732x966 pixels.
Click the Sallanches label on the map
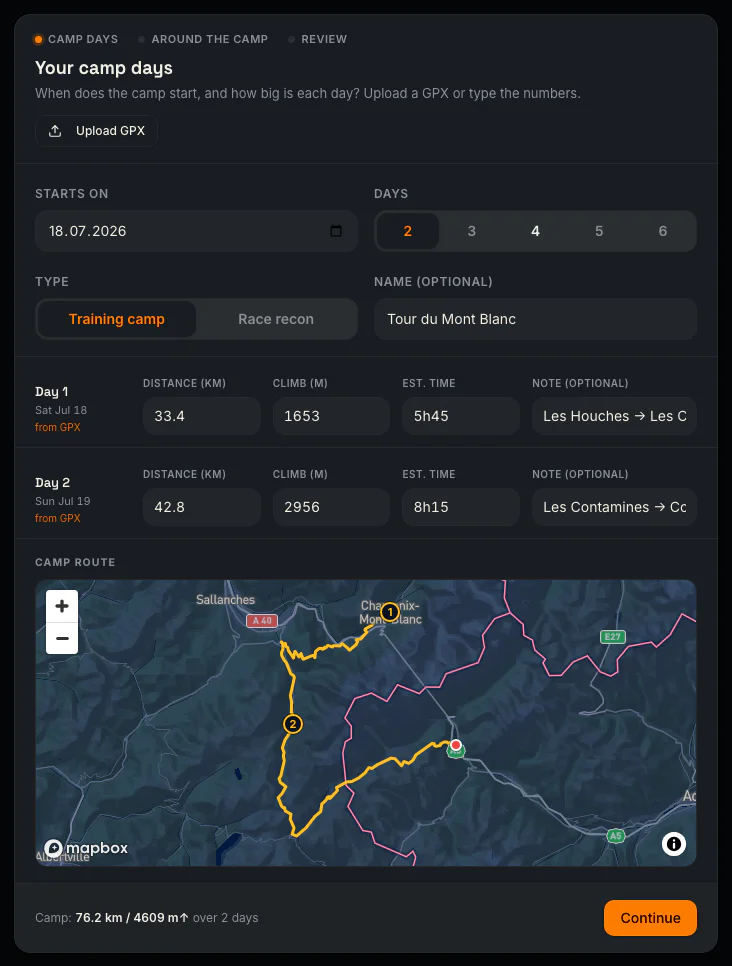click(x=226, y=599)
